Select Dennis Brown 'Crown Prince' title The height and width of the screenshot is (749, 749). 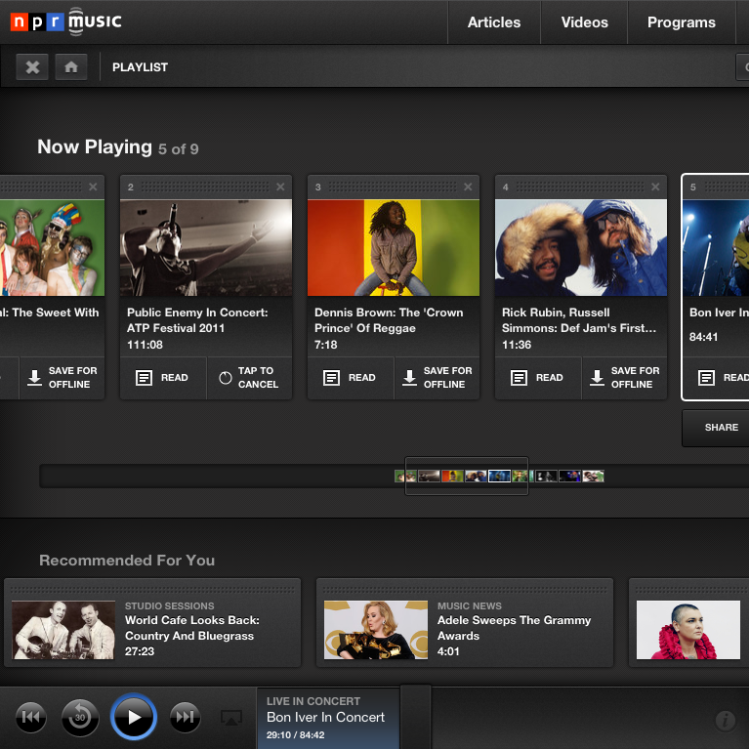tap(389, 320)
